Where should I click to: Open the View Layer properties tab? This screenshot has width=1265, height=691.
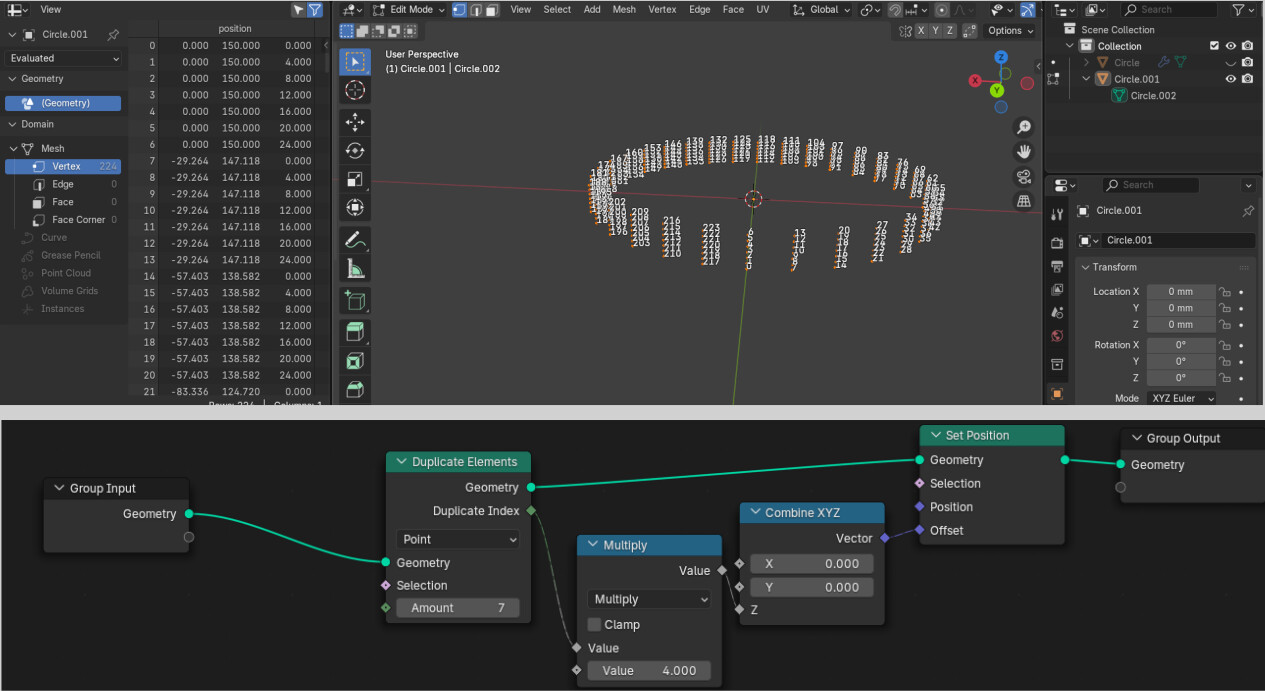click(x=1057, y=289)
